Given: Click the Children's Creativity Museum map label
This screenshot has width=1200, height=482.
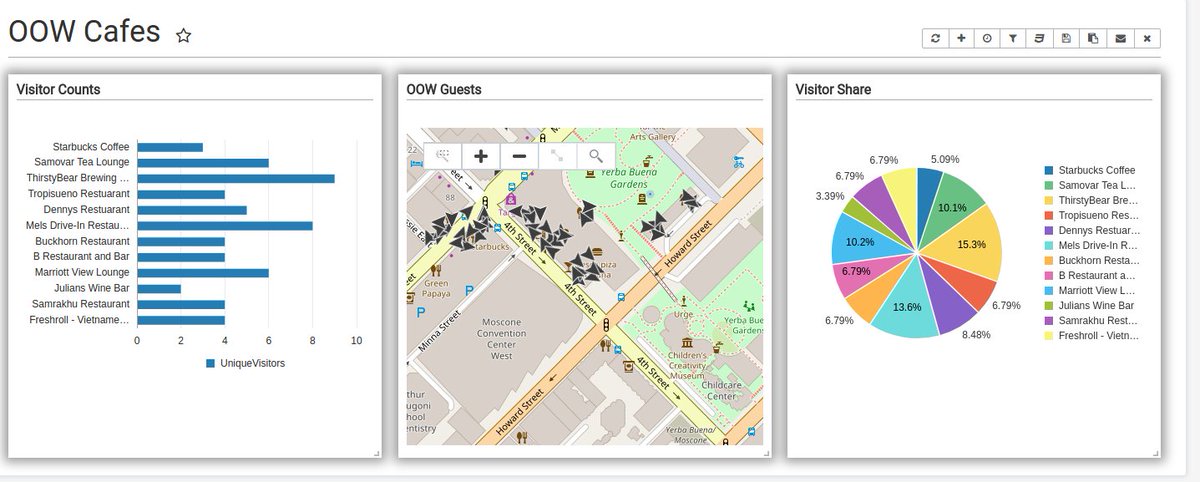Looking at the screenshot, I should [687, 365].
